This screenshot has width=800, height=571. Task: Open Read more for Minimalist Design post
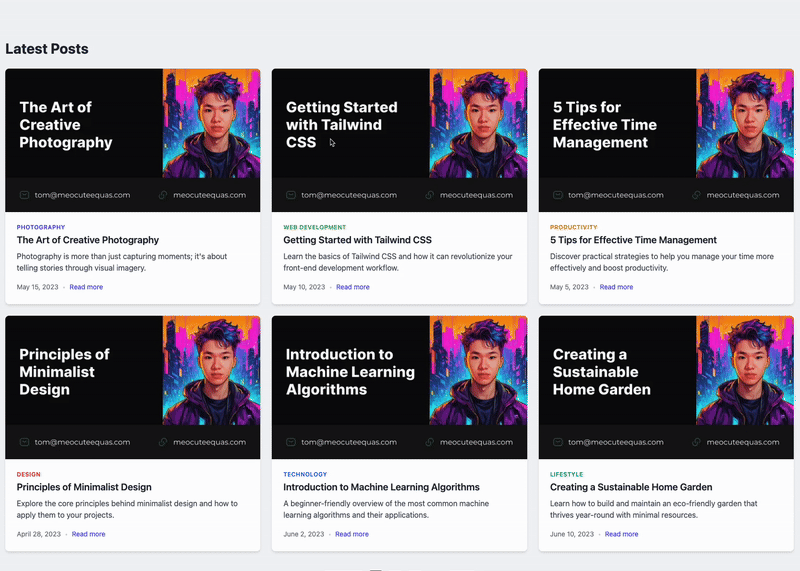[88, 534]
